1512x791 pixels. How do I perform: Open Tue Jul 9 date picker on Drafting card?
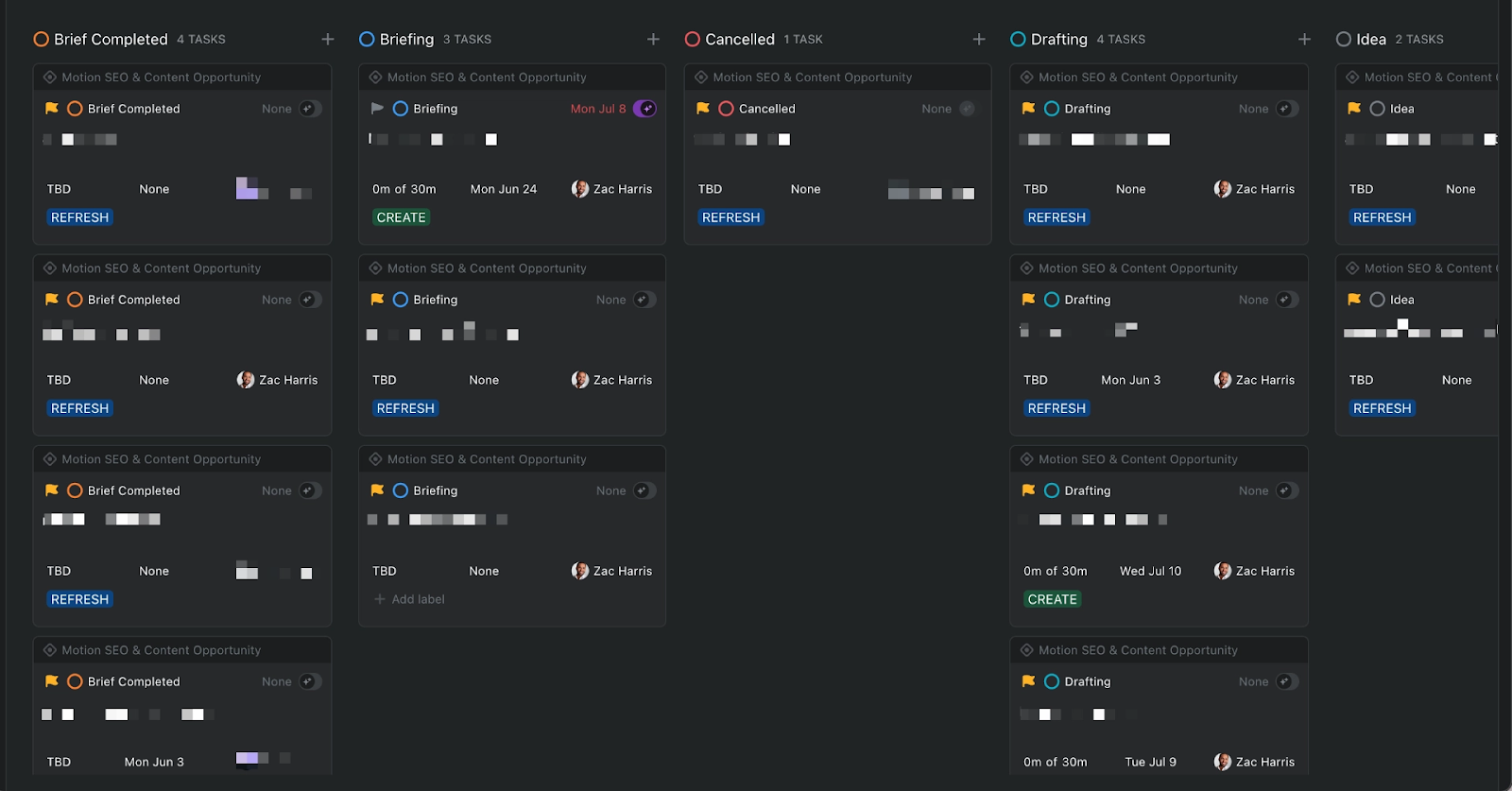point(1150,762)
